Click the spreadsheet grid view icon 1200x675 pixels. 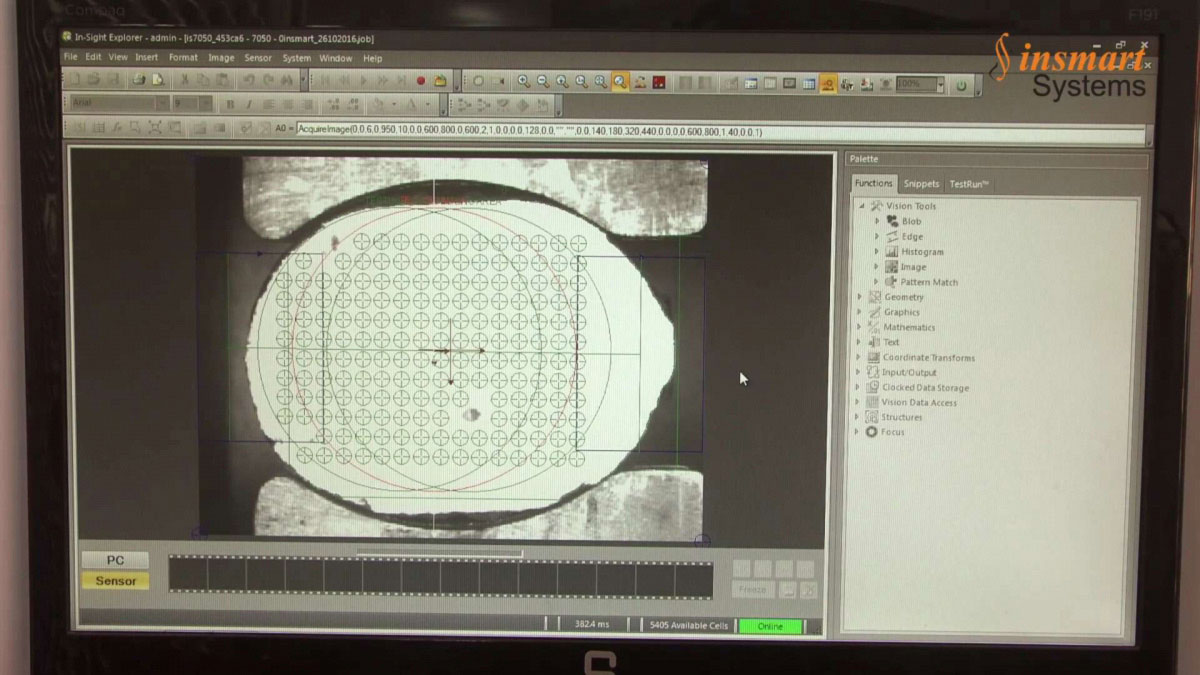[809, 84]
